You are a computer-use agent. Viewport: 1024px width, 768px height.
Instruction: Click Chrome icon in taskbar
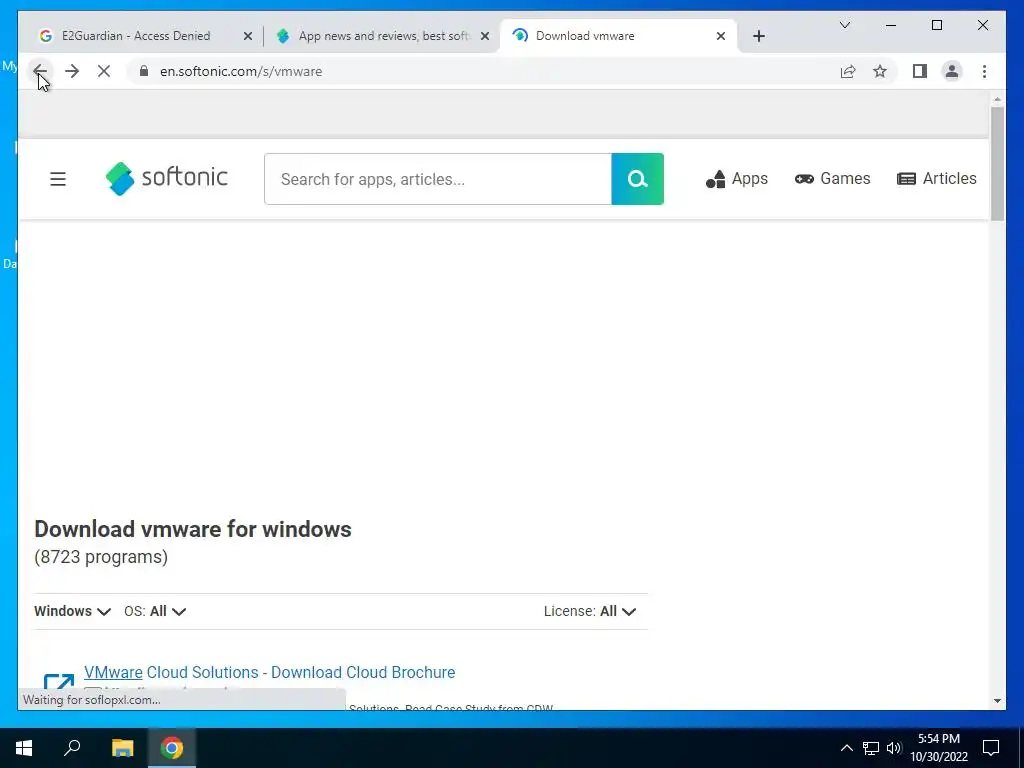(x=172, y=748)
